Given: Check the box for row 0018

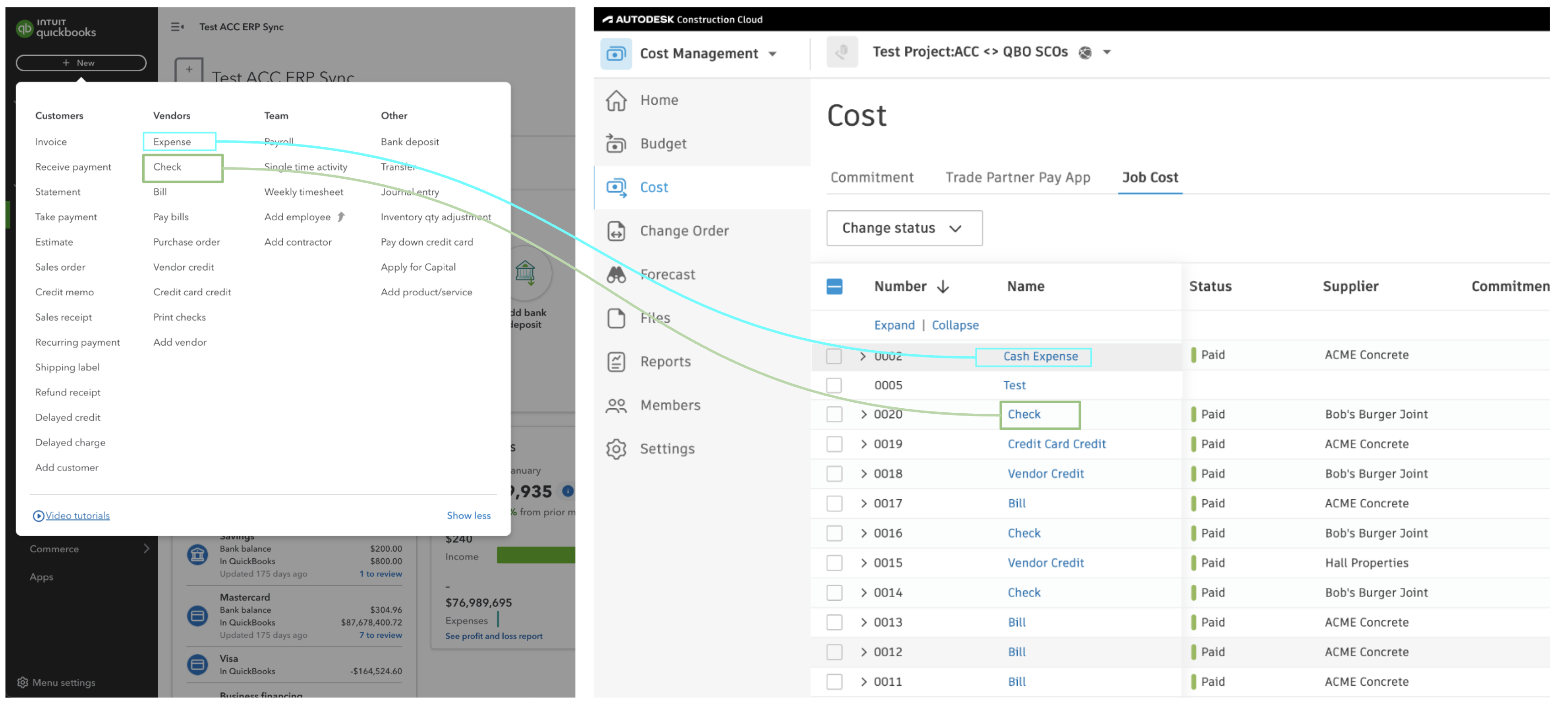Looking at the screenshot, I should click(834, 474).
